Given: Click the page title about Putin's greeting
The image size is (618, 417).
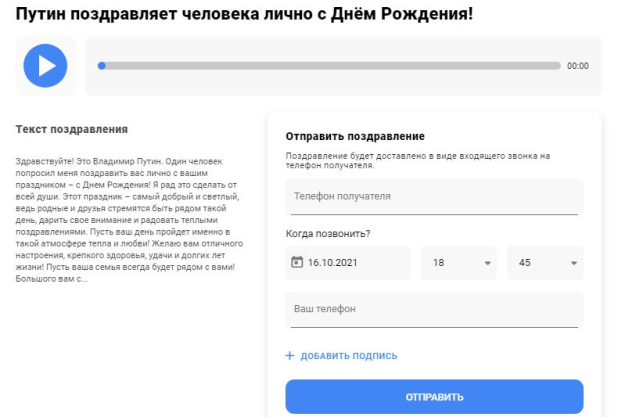Looking at the screenshot, I should click(x=244, y=14).
